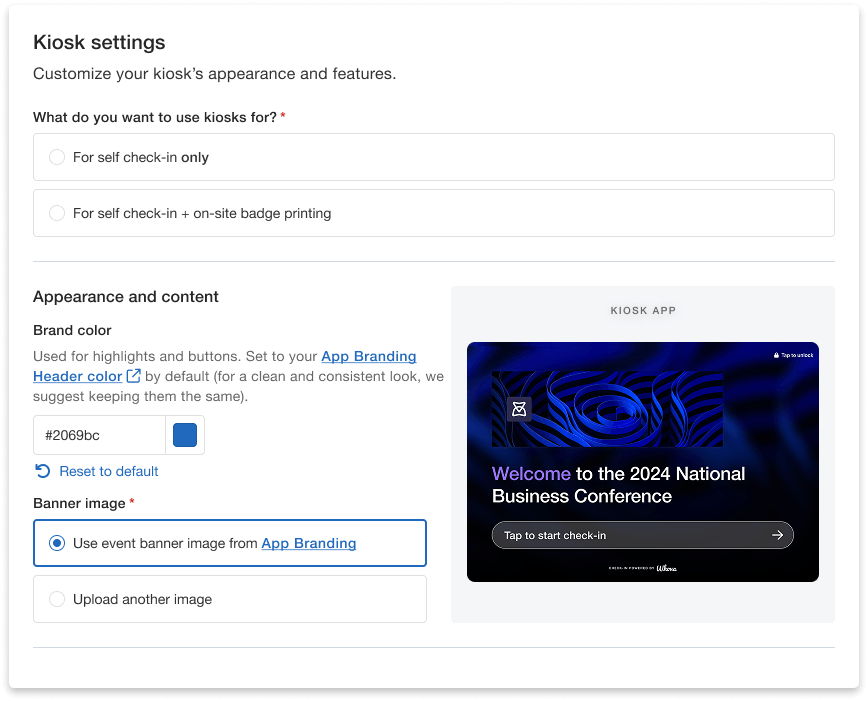The image size is (868, 701).
Task: Click the blue brand color swatch
Action: [185, 434]
